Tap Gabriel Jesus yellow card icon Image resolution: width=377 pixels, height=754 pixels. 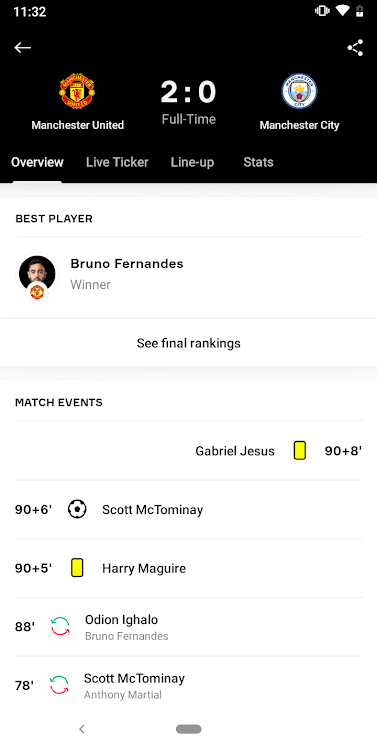click(x=300, y=451)
